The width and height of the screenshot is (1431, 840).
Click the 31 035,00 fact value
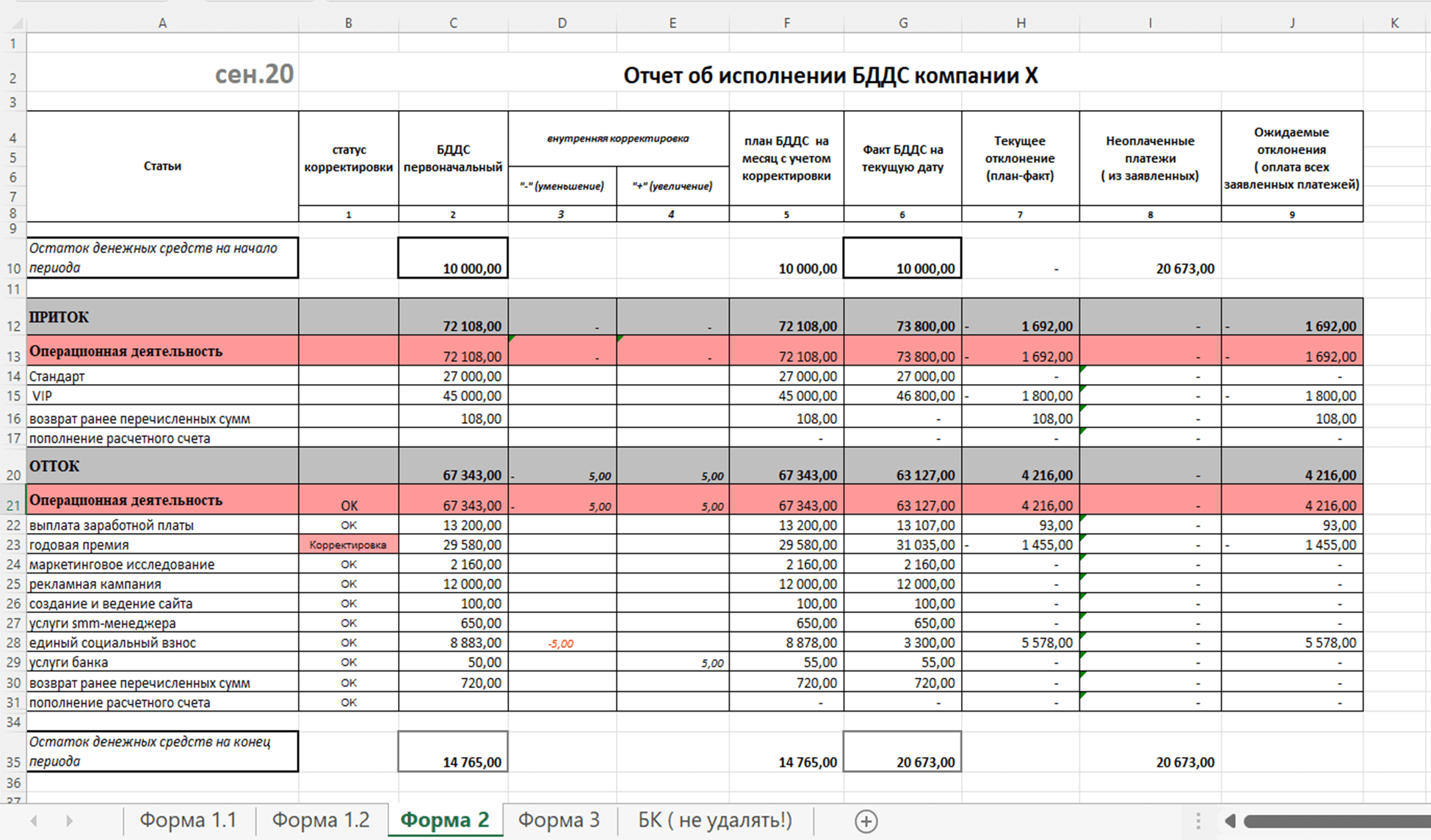click(x=903, y=545)
